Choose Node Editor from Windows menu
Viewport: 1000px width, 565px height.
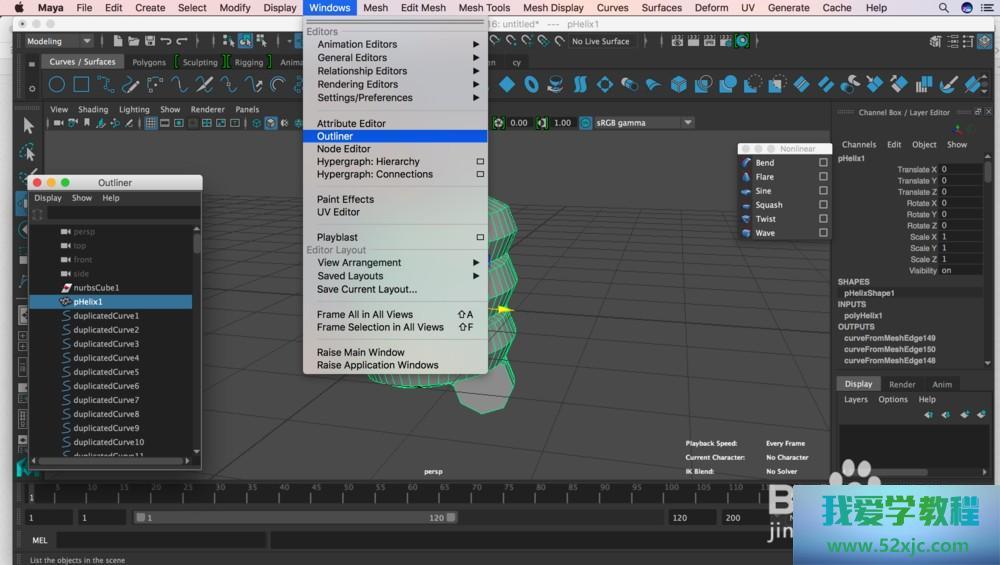[x=344, y=149]
